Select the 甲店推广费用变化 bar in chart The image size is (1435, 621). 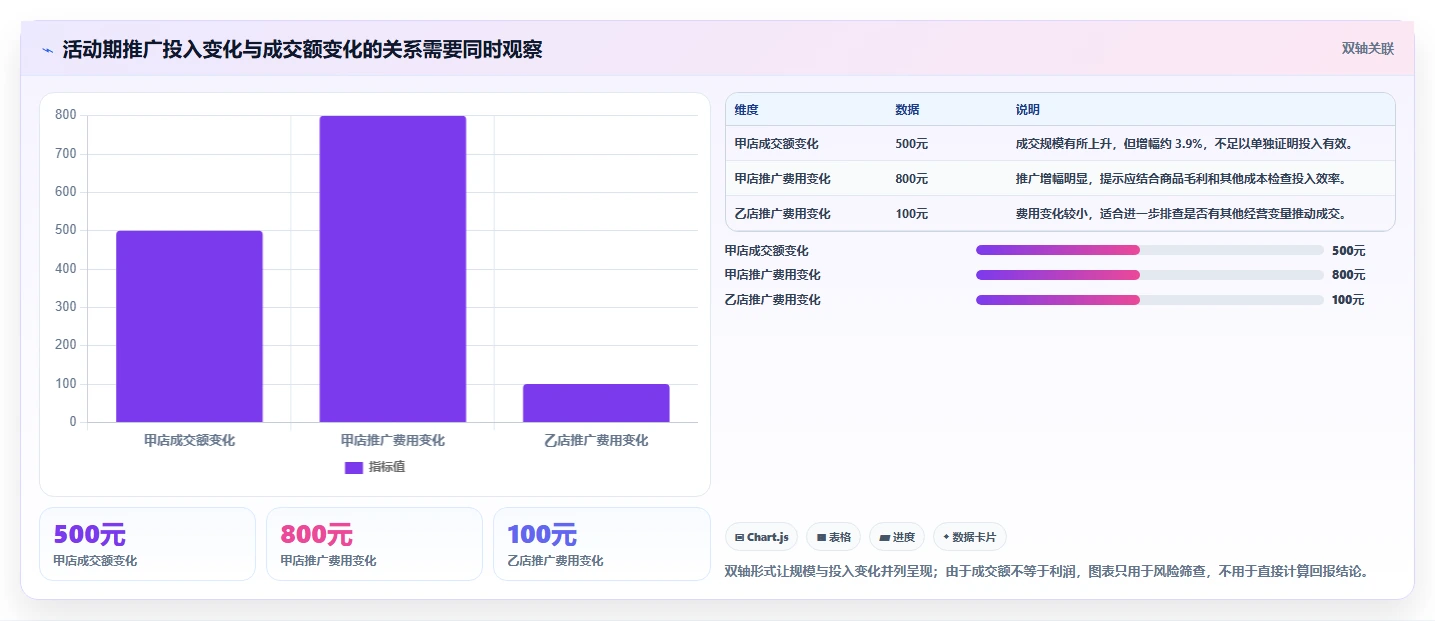click(x=392, y=269)
